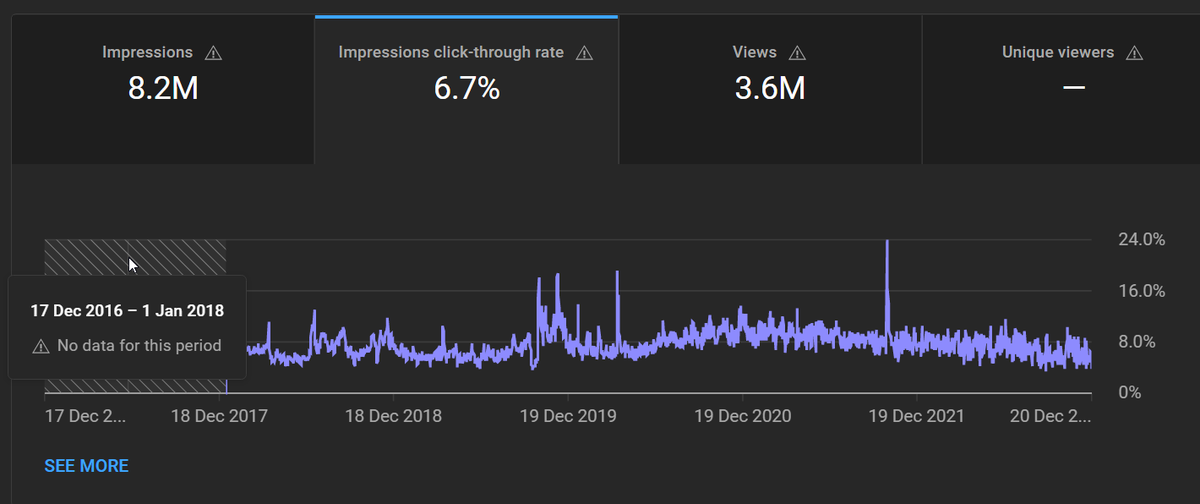Switch to the Views tab
Image resolution: width=1200 pixels, height=504 pixels.
point(769,89)
